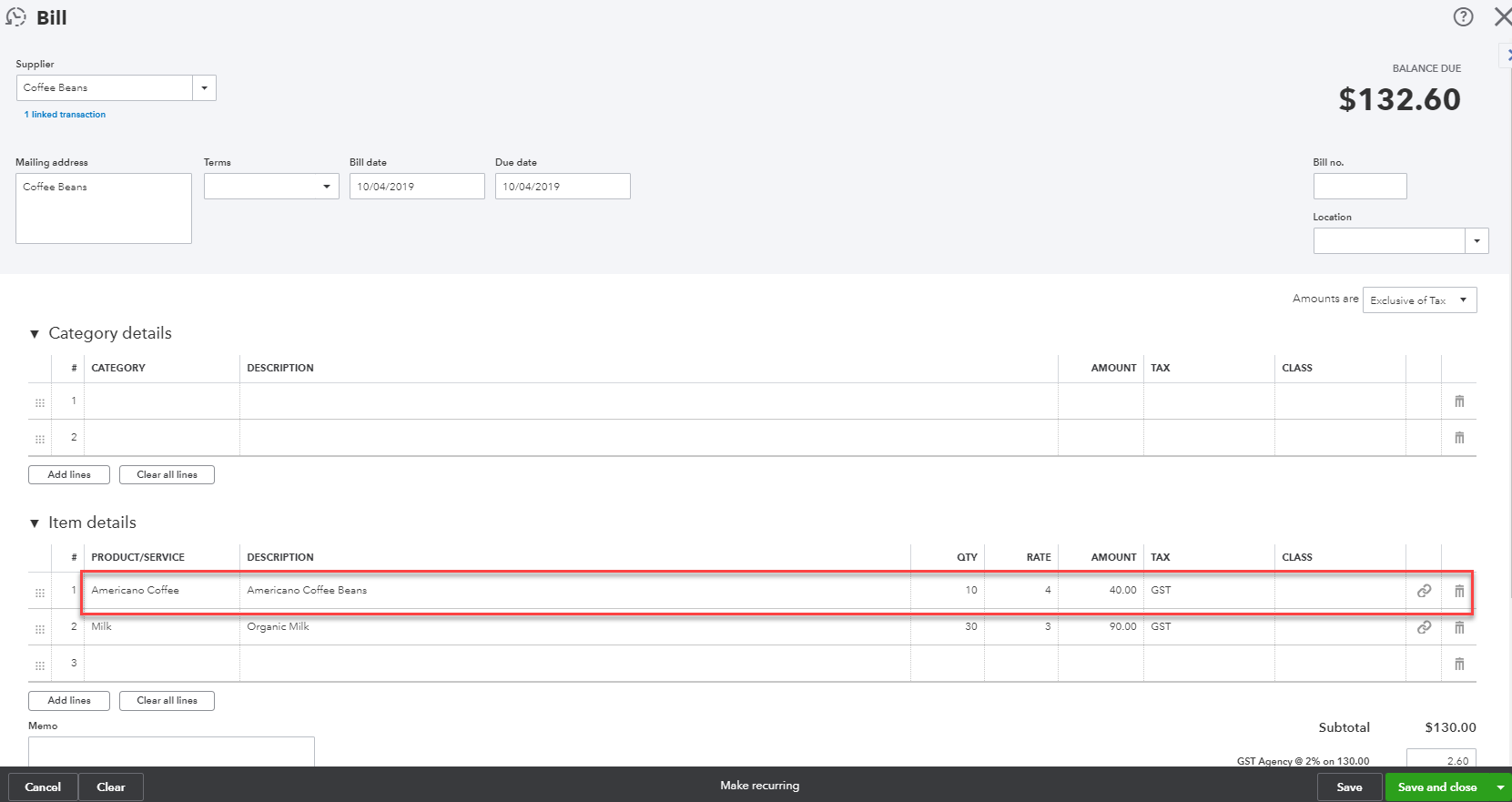This screenshot has height=802, width=1512.
Task: Clear all lines in Item details
Action: point(167,700)
